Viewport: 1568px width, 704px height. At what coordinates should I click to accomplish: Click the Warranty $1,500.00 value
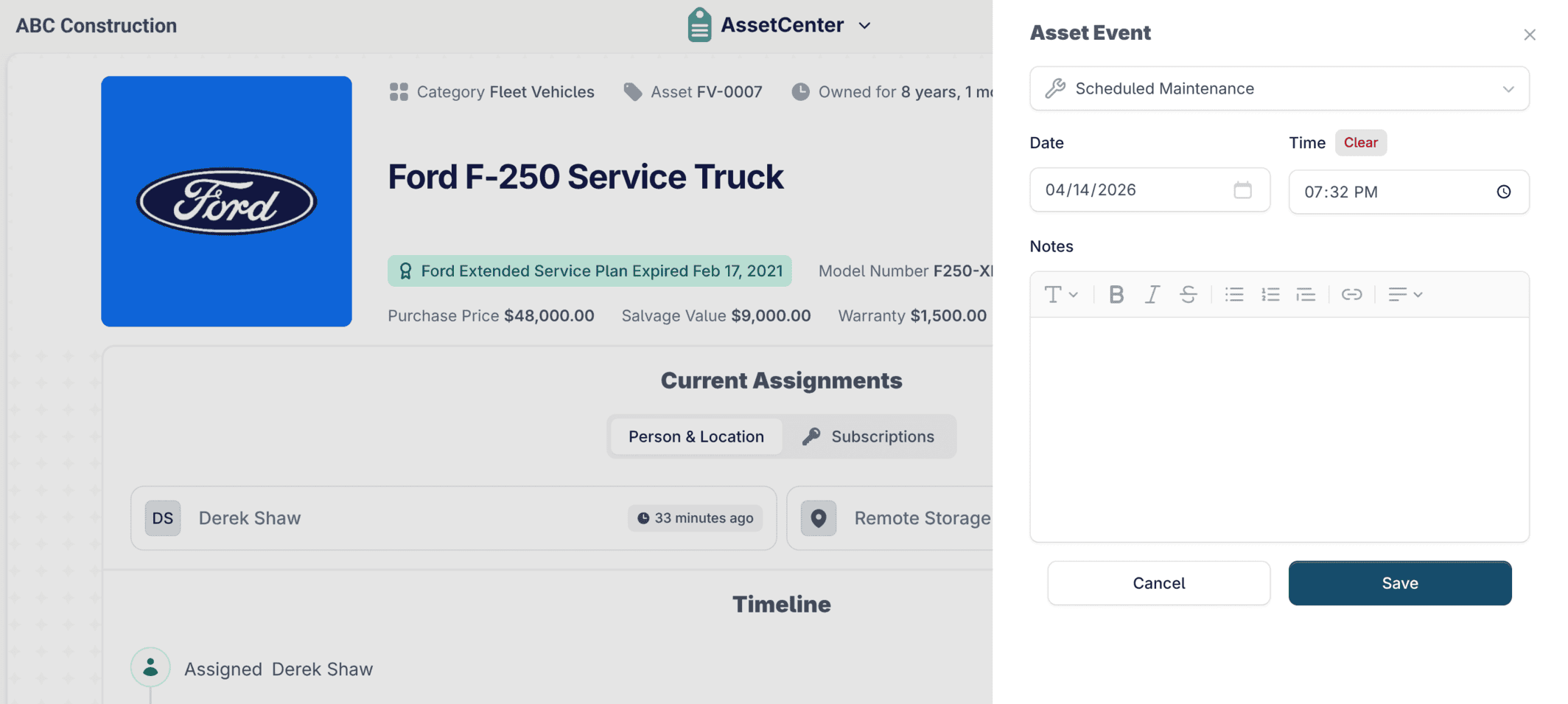pos(948,316)
